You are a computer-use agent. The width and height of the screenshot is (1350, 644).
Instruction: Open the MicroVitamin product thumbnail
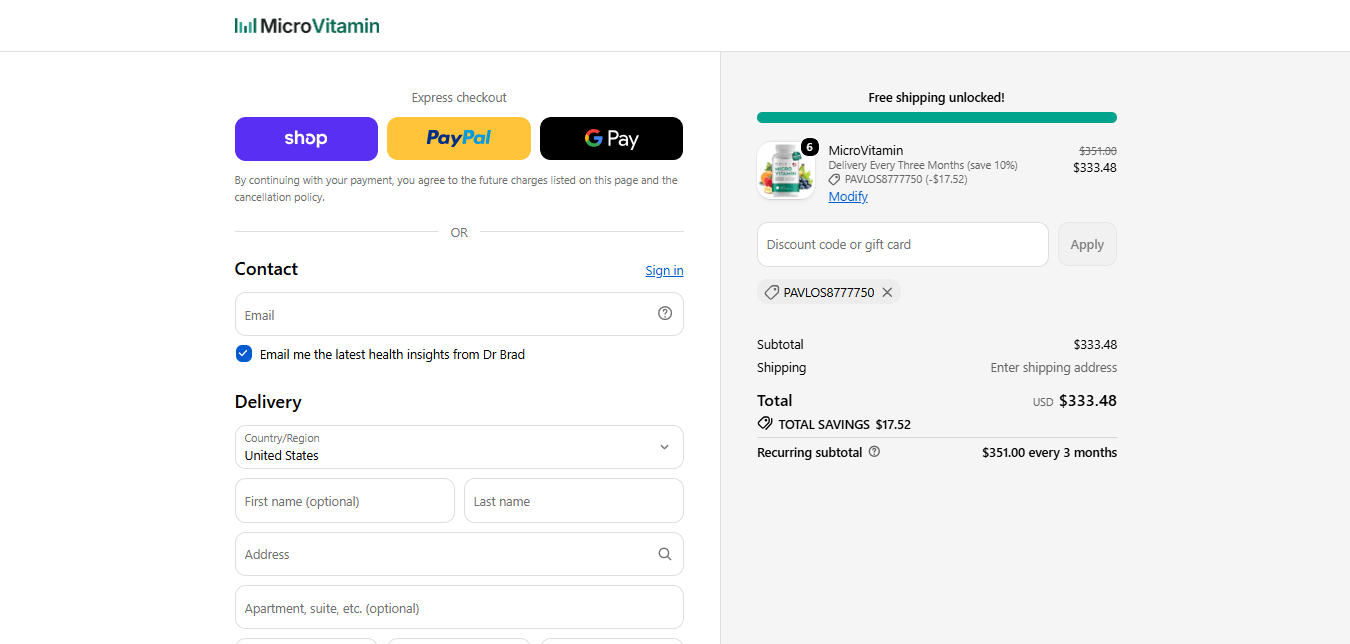(x=786, y=170)
